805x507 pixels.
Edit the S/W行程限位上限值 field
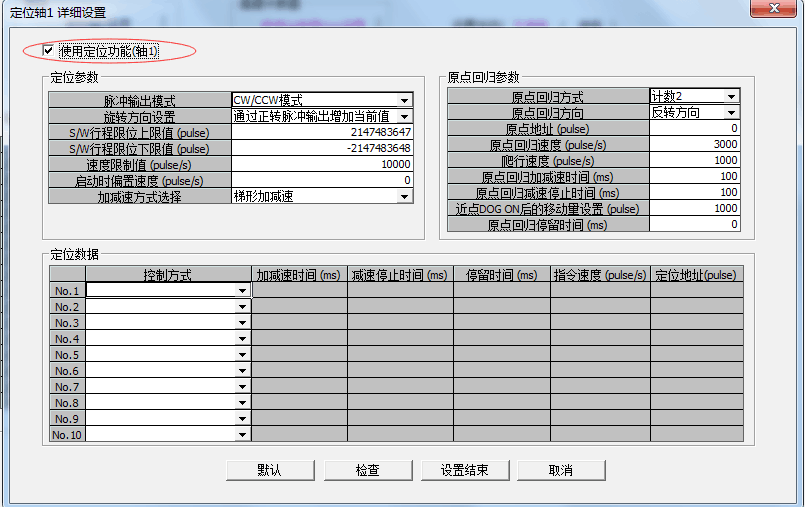(x=322, y=132)
